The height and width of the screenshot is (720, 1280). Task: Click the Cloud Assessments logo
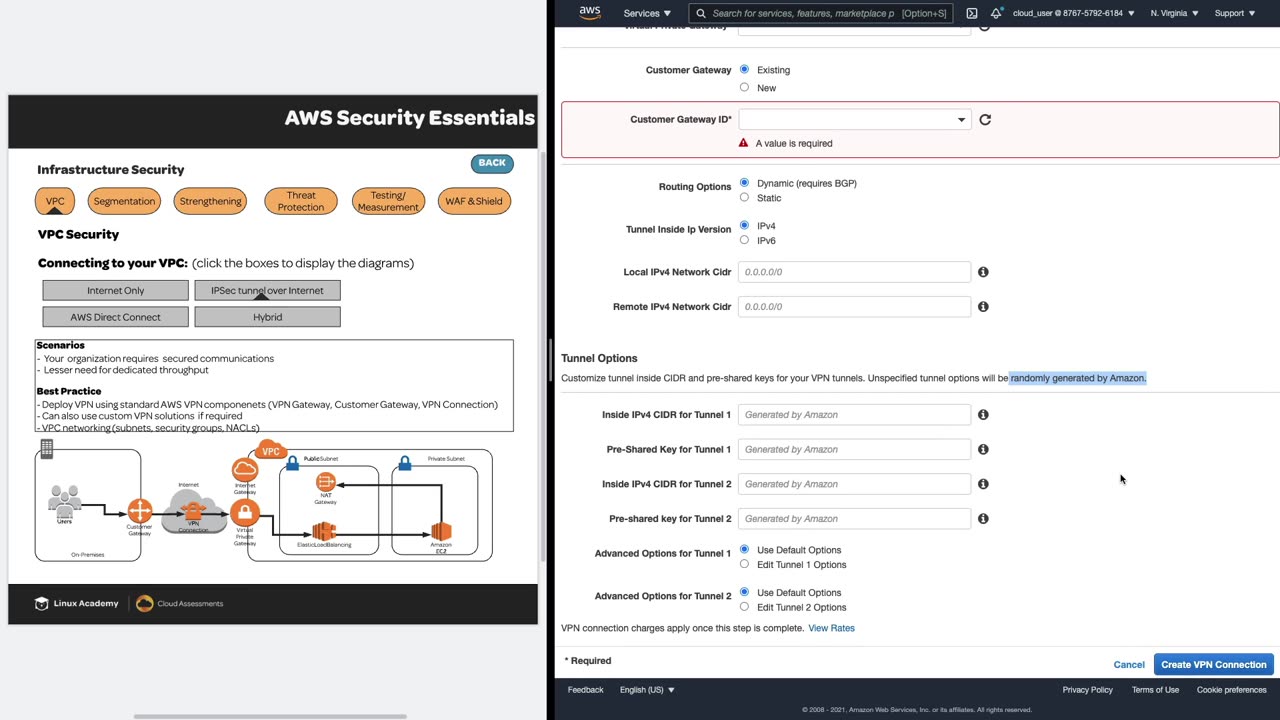point(180,604)
